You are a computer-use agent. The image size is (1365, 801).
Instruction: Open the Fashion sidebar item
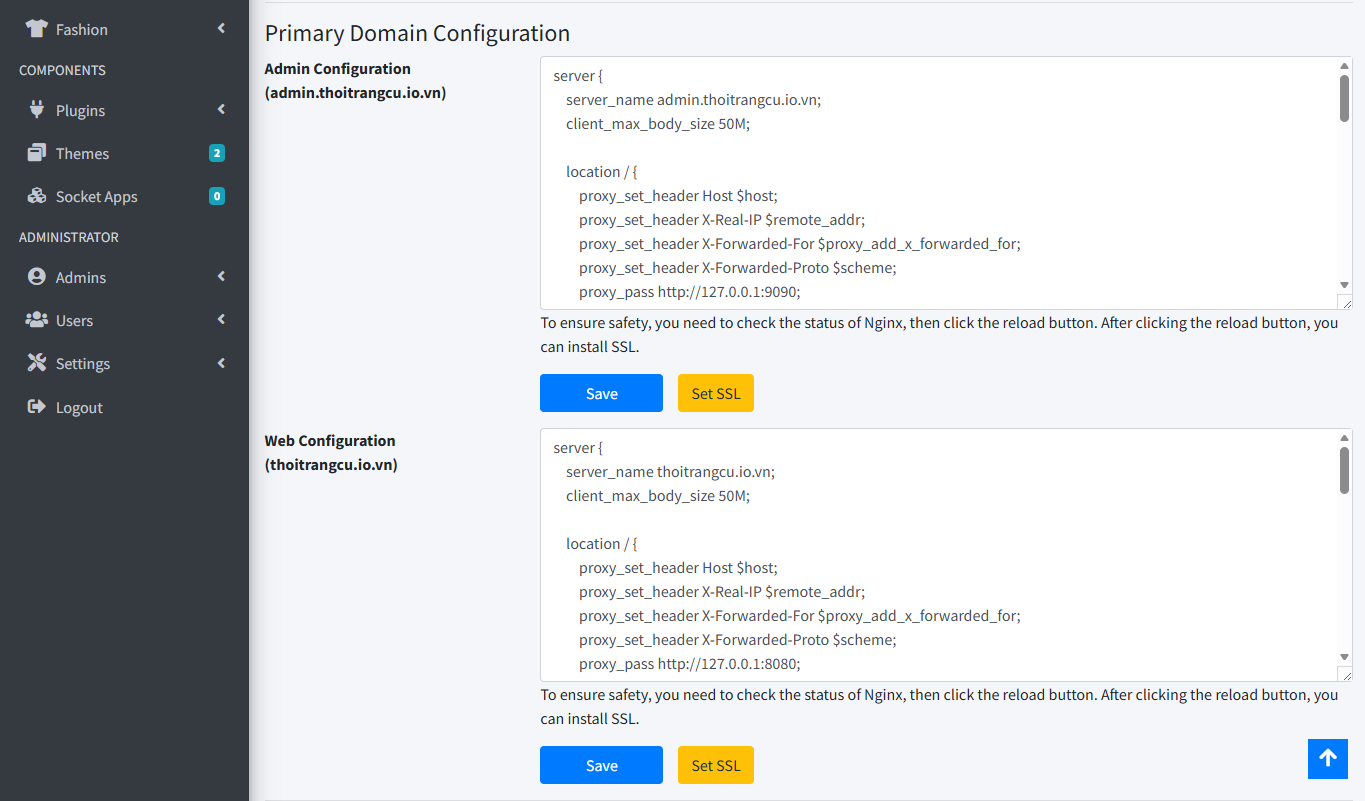124,29
